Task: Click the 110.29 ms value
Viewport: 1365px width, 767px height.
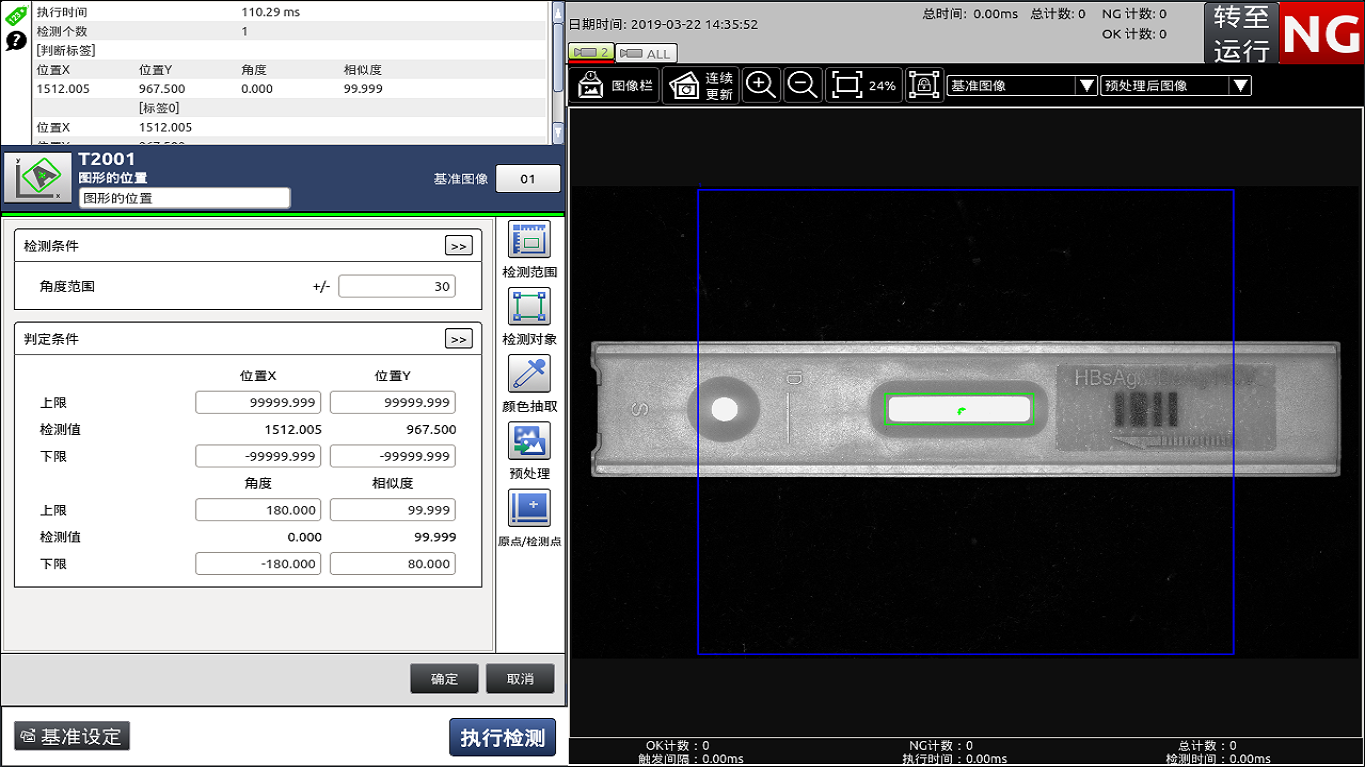Action: [x=271, y=13]
